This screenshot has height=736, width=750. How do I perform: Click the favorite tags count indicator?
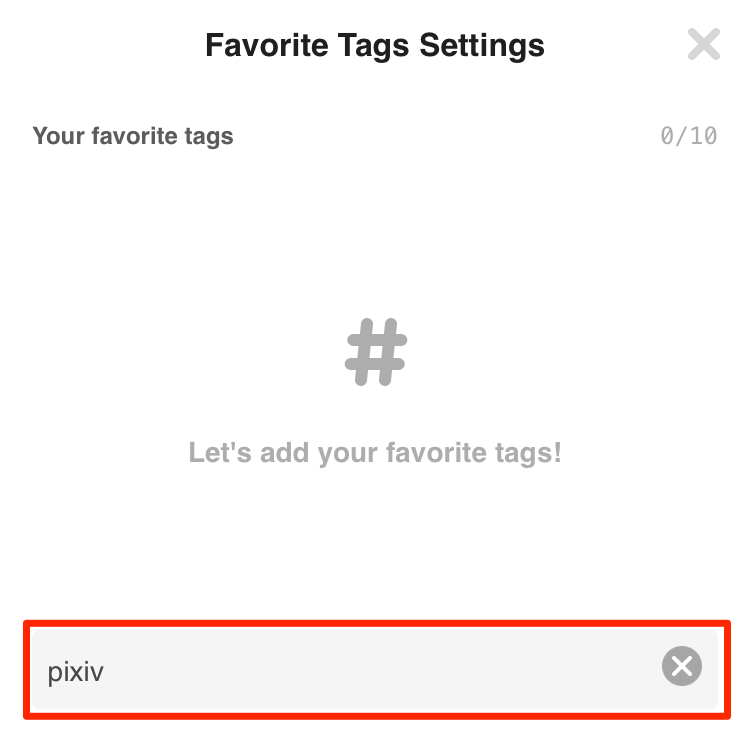(x=689, y=136)
